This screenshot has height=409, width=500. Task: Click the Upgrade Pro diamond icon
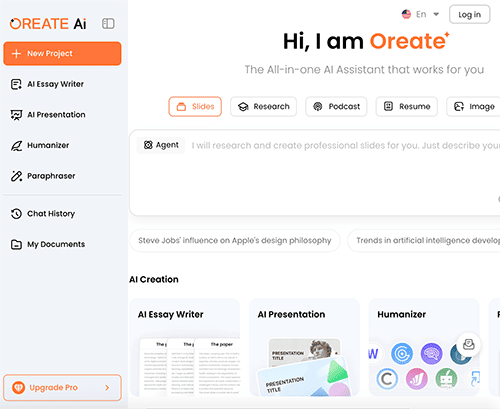pos(18,387)
